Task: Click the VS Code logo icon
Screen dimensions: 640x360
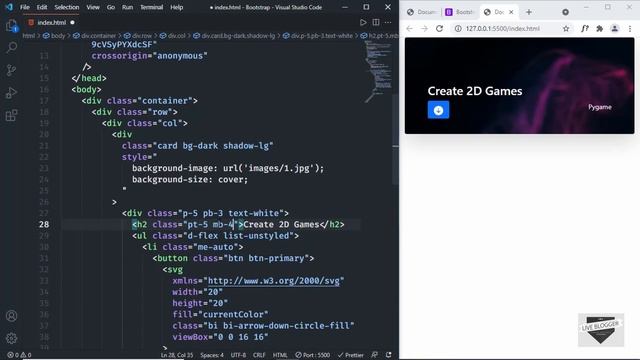Action: pos(9,7)
